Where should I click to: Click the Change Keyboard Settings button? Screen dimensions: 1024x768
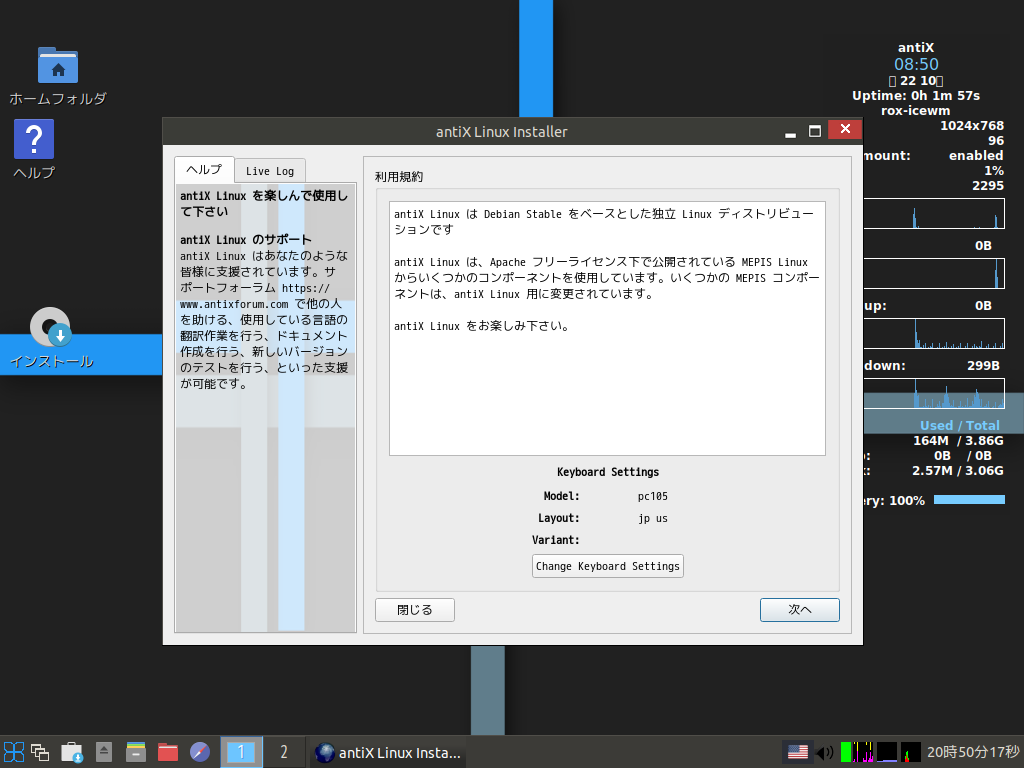coord(608,566)
